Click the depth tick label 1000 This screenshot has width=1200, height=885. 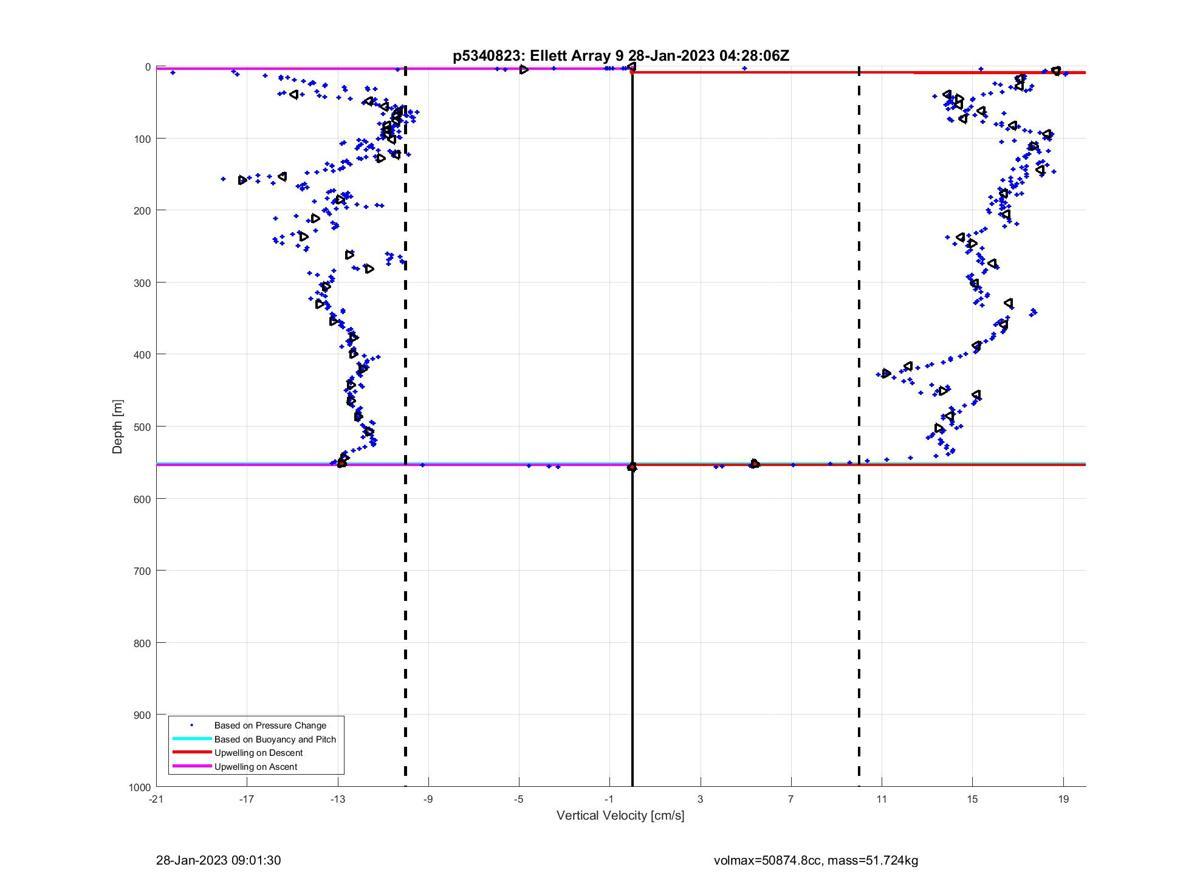click(139, 788)
